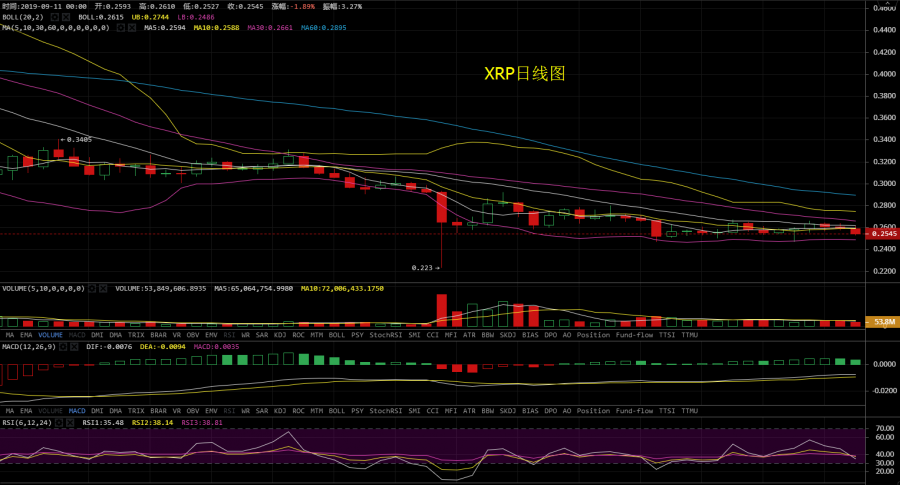Choose DMI in the row under the volume chart
Screen dimensions: 900x485
coord(98,335)
